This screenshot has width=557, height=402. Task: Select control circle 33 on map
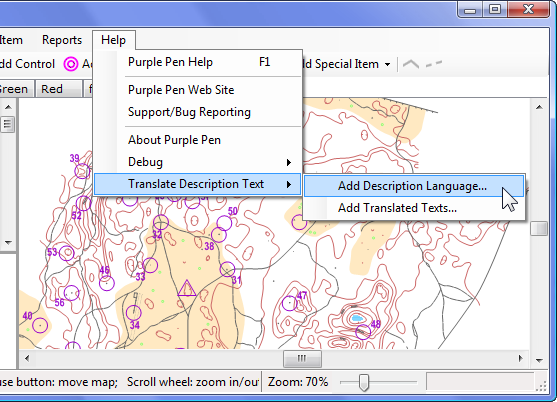point(150,265)
